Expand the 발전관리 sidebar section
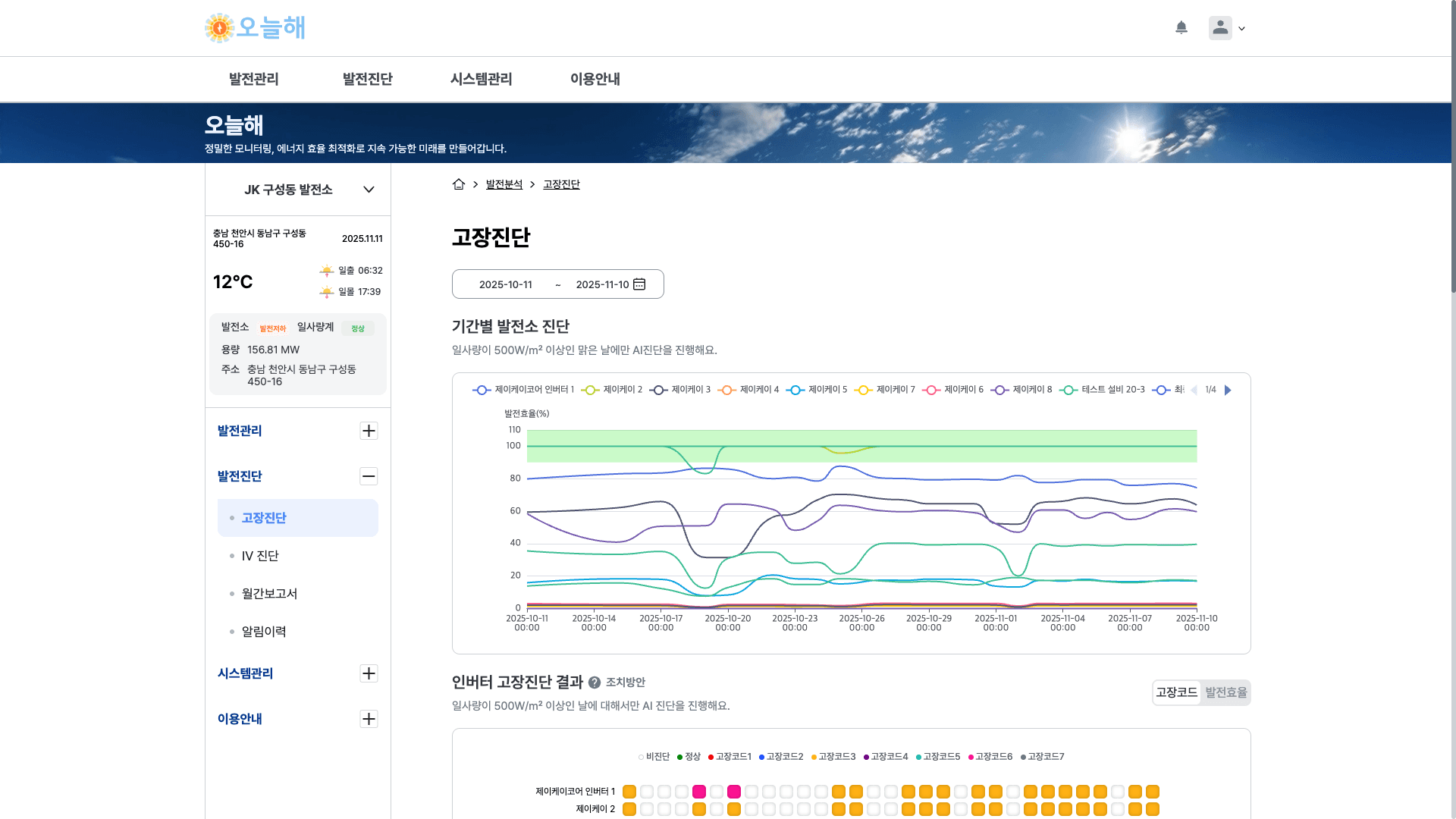1456x819 pixels. (369, 431)
